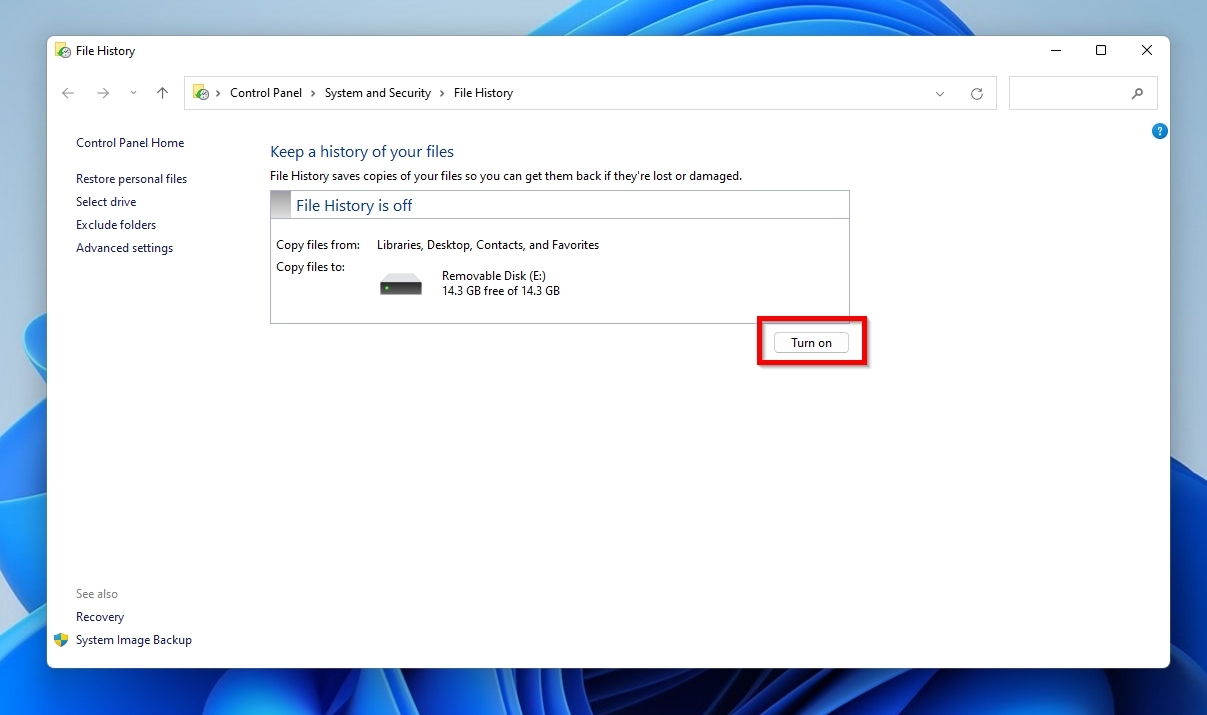Viewport: 1207px width, 715px height.
Task: Open Help with blue question icon
Action: click(x=1160, y=131)
